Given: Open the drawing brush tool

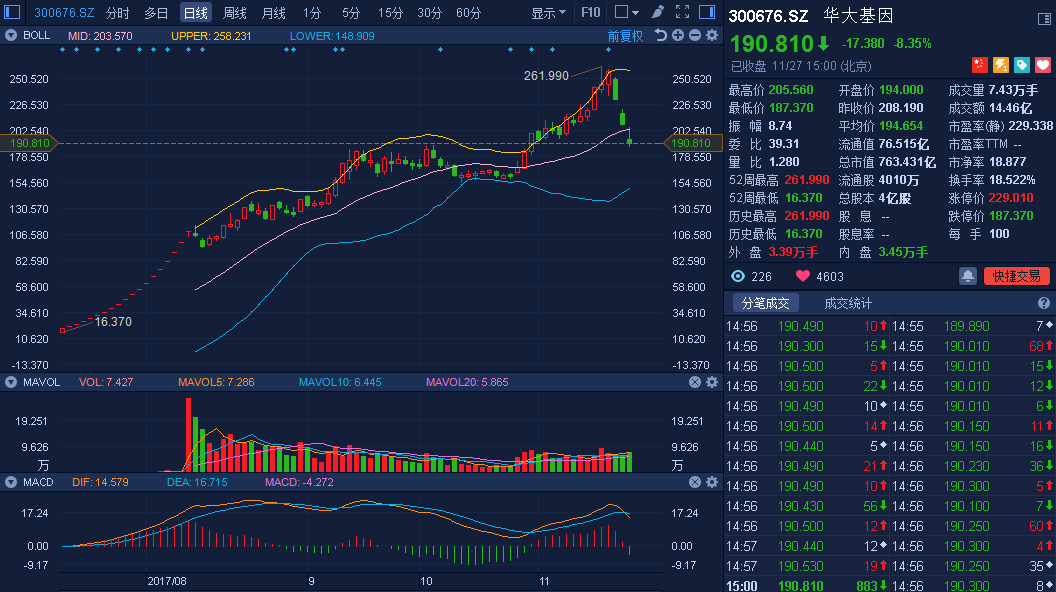Looking at the screenshot, I should point(658,12).
